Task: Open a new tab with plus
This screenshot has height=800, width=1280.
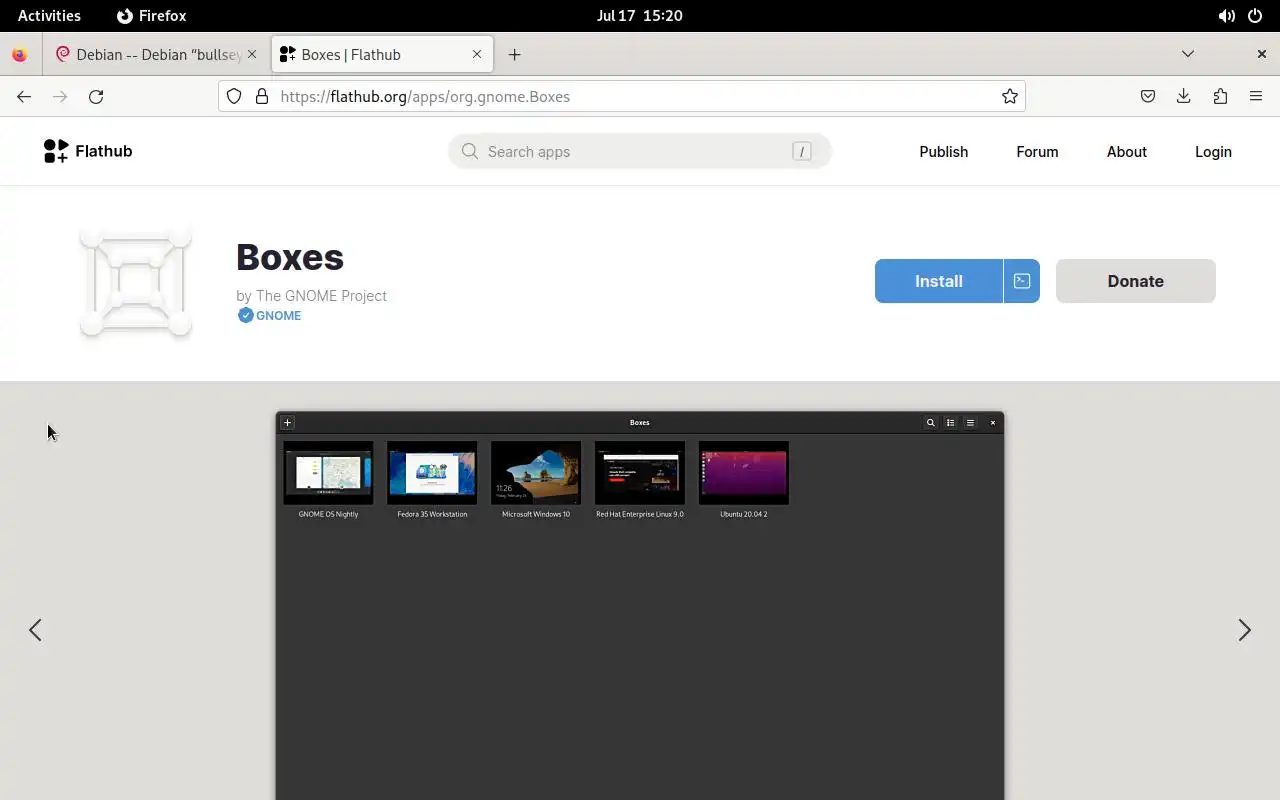Action: (514, 55)
